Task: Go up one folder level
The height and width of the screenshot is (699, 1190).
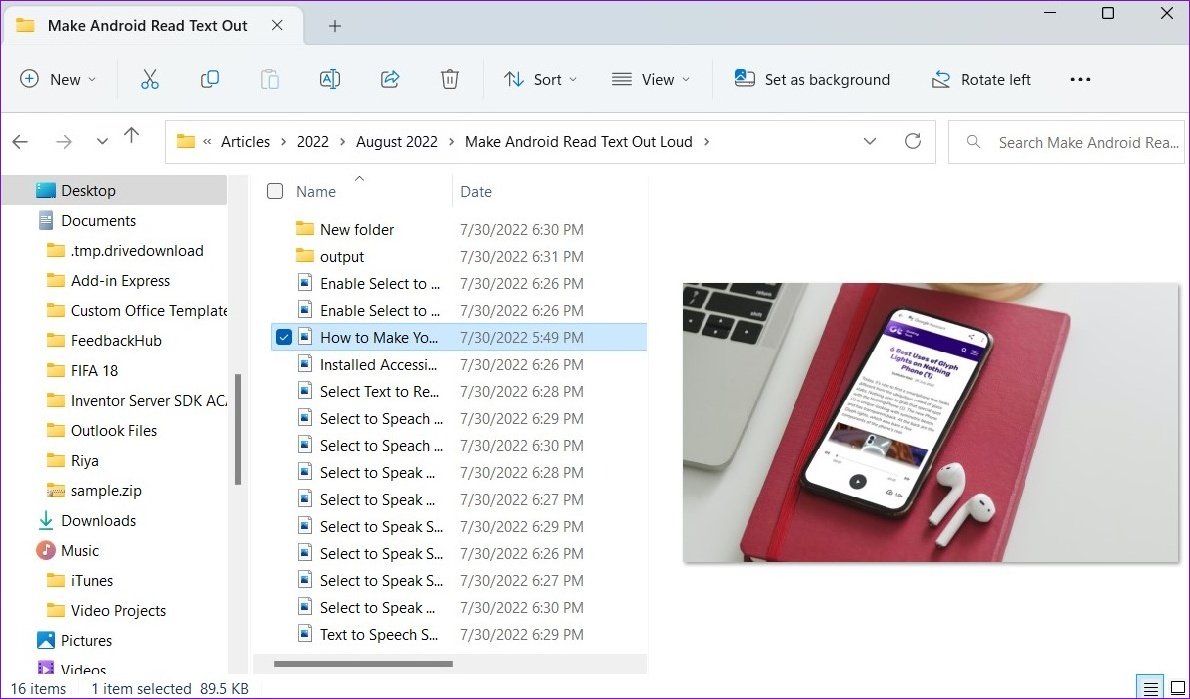Action: (131, 136)
